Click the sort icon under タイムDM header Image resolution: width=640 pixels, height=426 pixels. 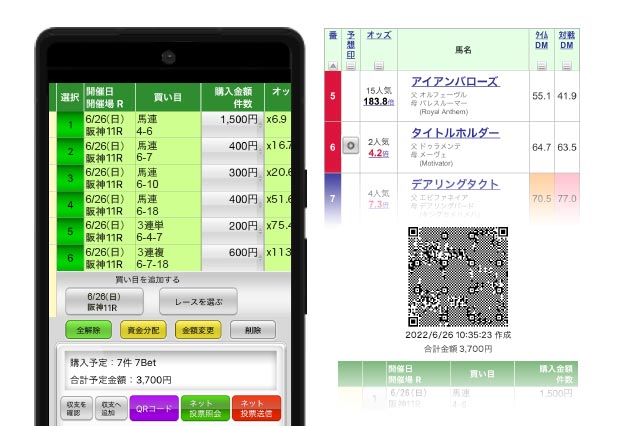(x=541, y=66)
